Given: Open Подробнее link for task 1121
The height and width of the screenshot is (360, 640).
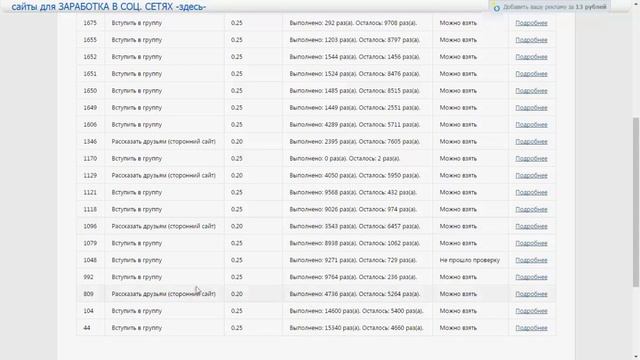Looking at the screenshot, I should pyautogui.click(x=531, y=193).
